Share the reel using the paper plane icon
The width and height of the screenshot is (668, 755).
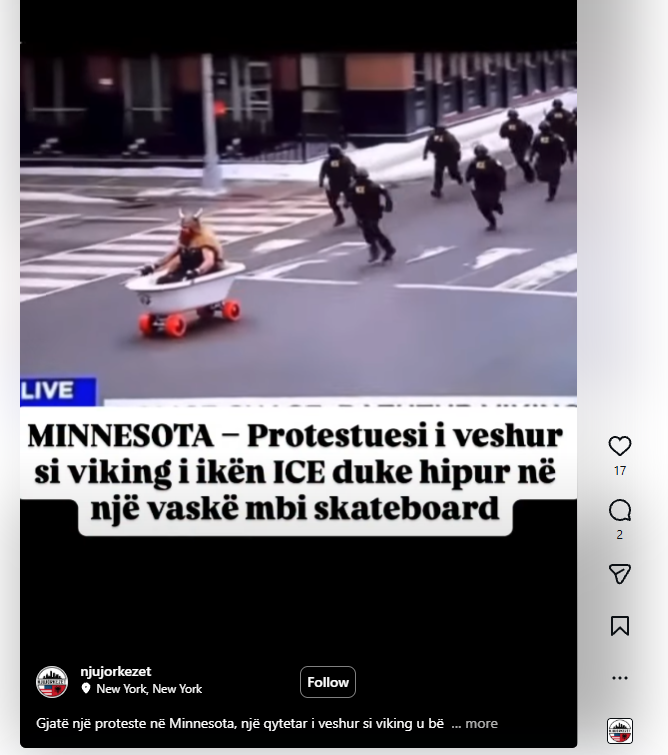coord(619,573)
